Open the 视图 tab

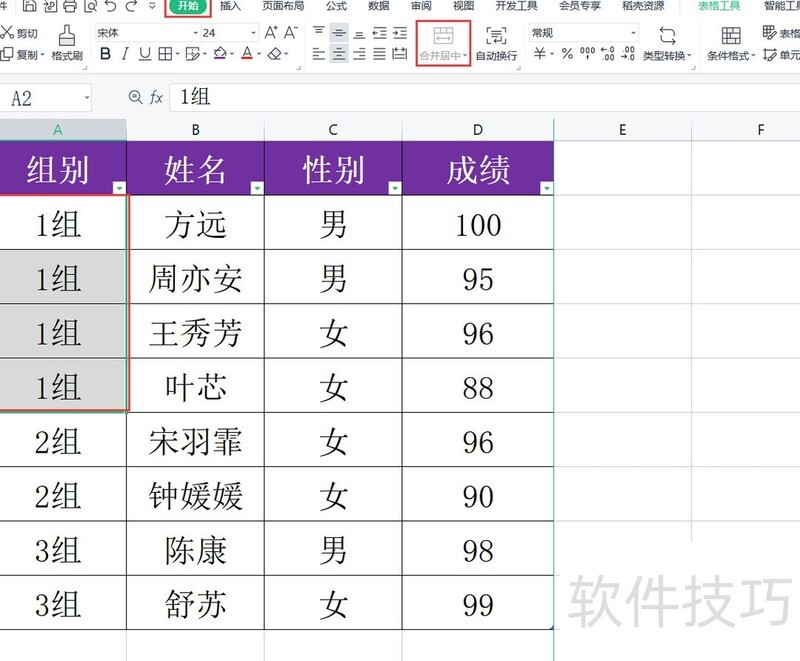pos(463,6)
